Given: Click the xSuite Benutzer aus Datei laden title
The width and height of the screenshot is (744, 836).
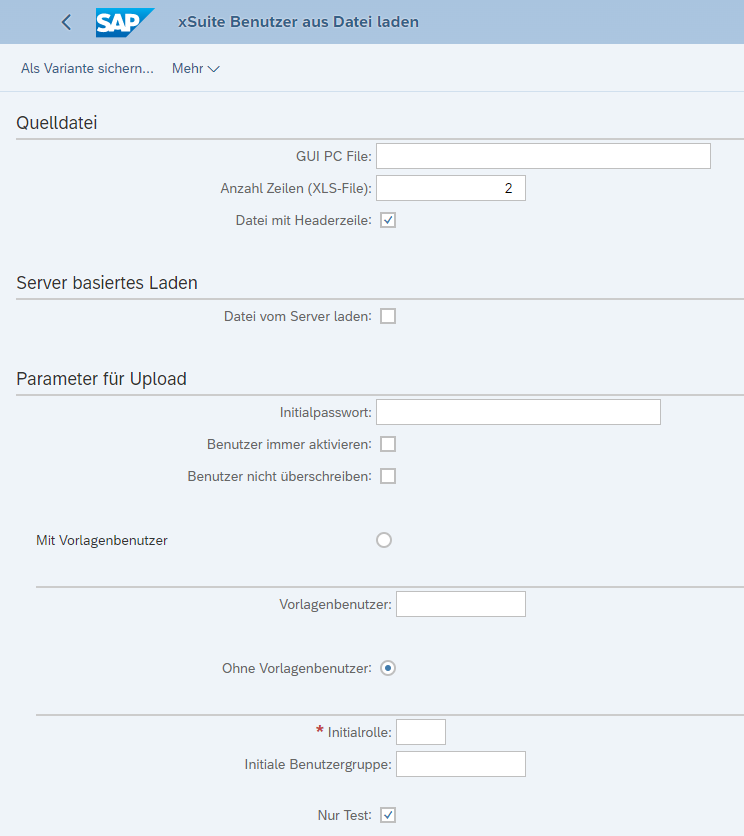Looking at the screenshot, I should click(298, 22).
